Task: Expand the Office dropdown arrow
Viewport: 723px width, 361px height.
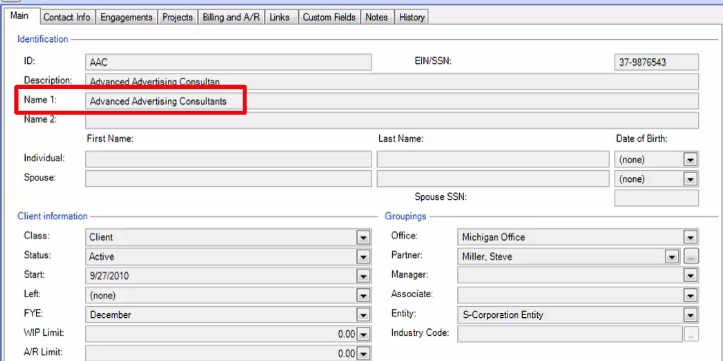Action: point(690,237)
